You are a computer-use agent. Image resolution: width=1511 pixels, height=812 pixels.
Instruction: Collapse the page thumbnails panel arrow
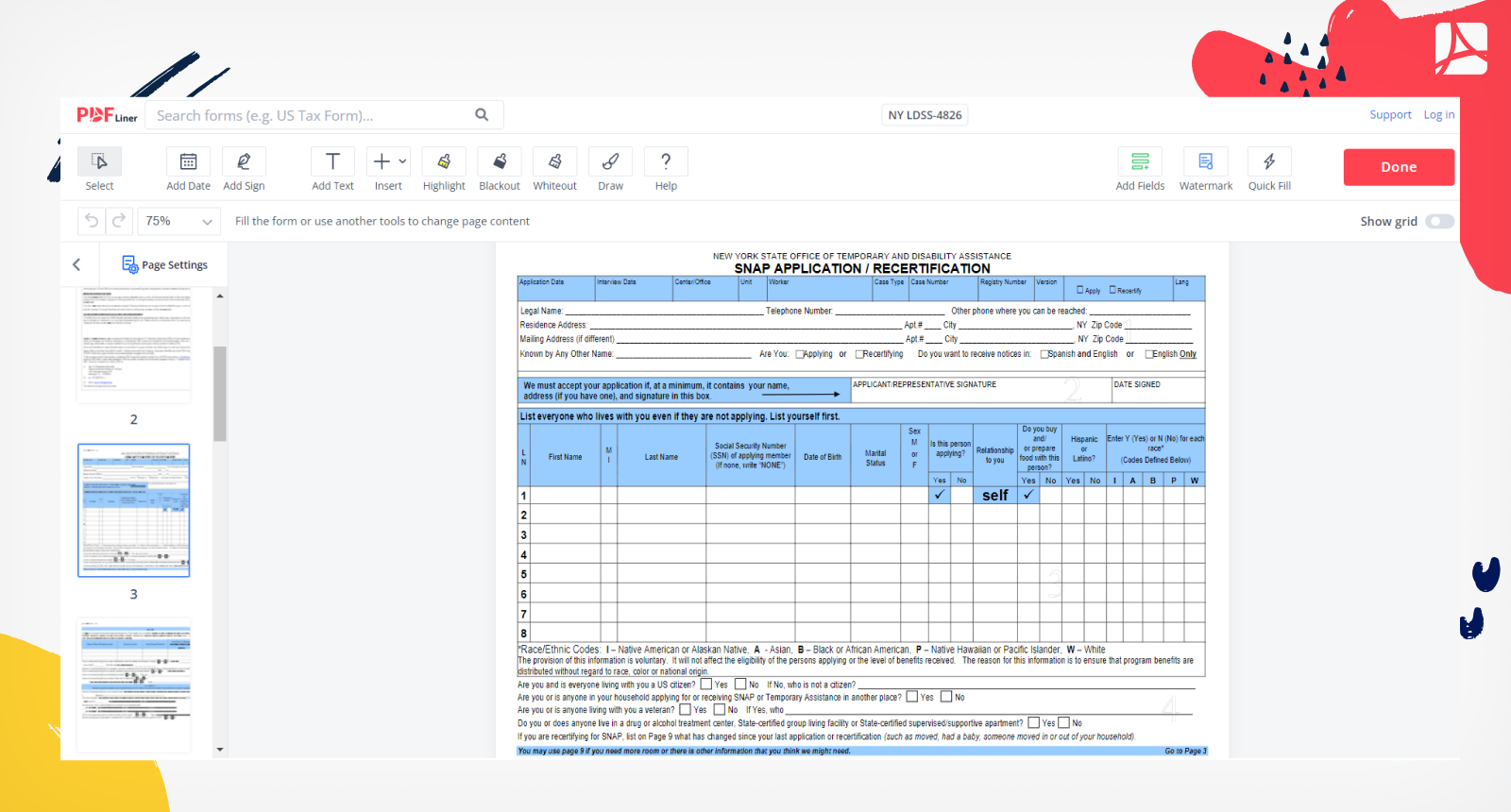pyautogui.click(x=76, y=264)
